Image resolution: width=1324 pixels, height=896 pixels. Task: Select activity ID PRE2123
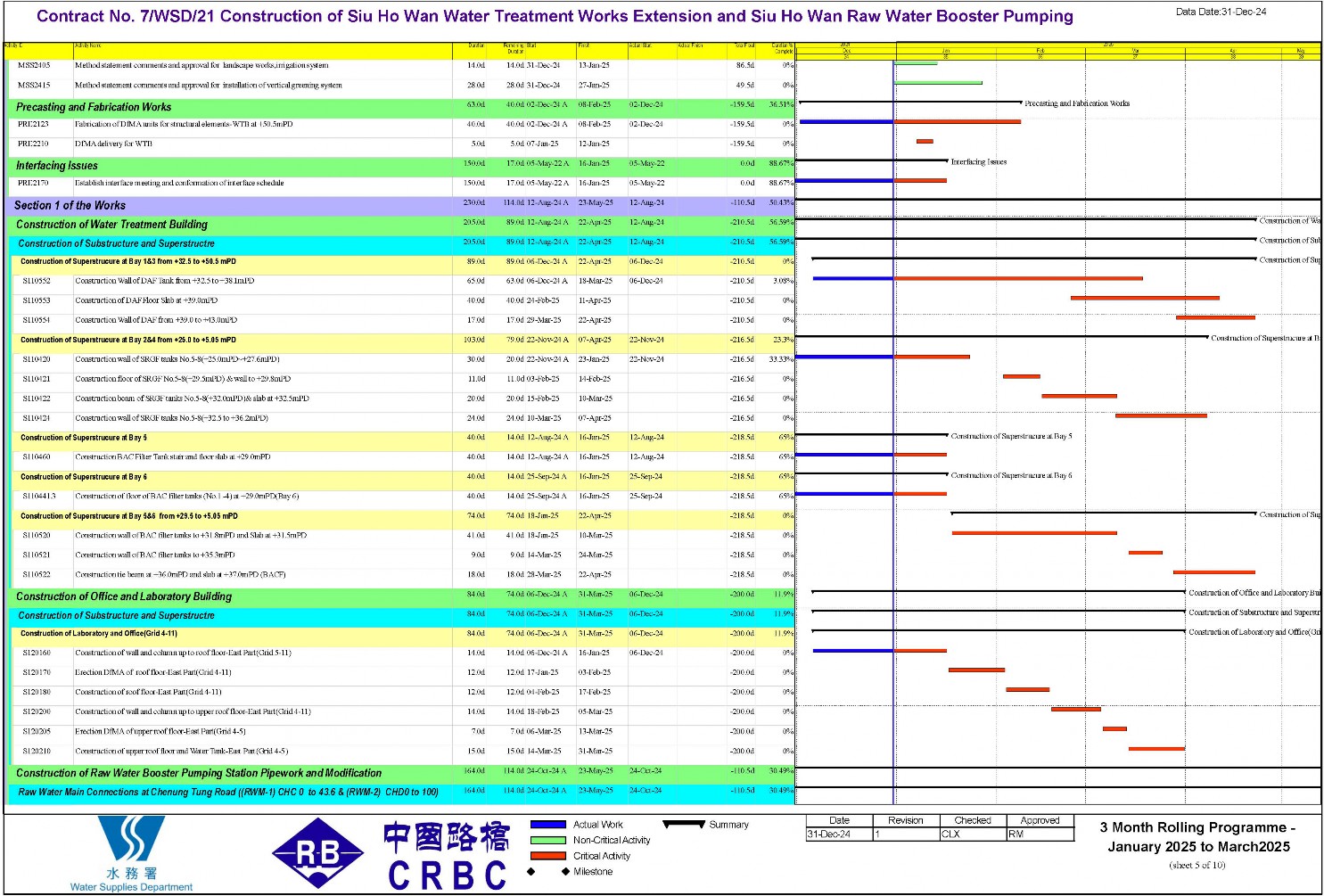[x=33, y=125]
